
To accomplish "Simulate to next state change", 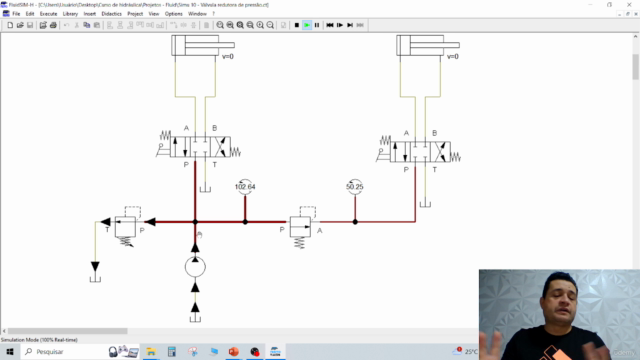I will [350, 25].
